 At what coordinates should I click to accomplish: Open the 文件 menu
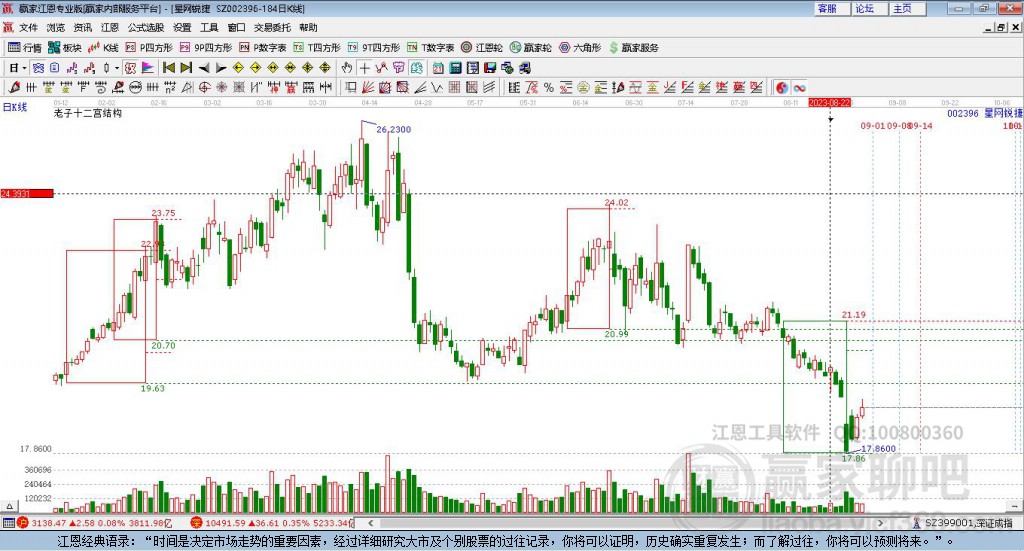click(28, 27)
